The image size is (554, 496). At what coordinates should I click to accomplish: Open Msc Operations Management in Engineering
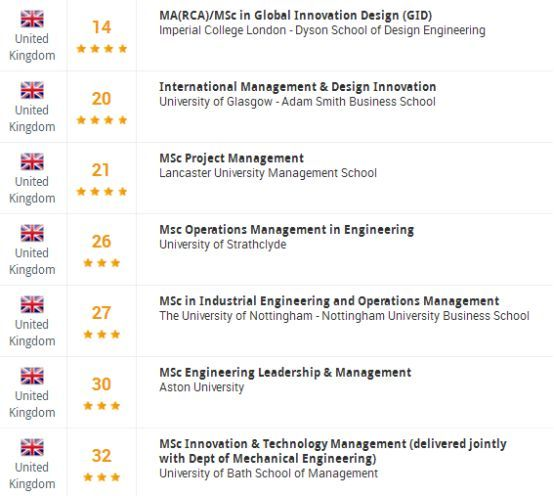[287, 230]
